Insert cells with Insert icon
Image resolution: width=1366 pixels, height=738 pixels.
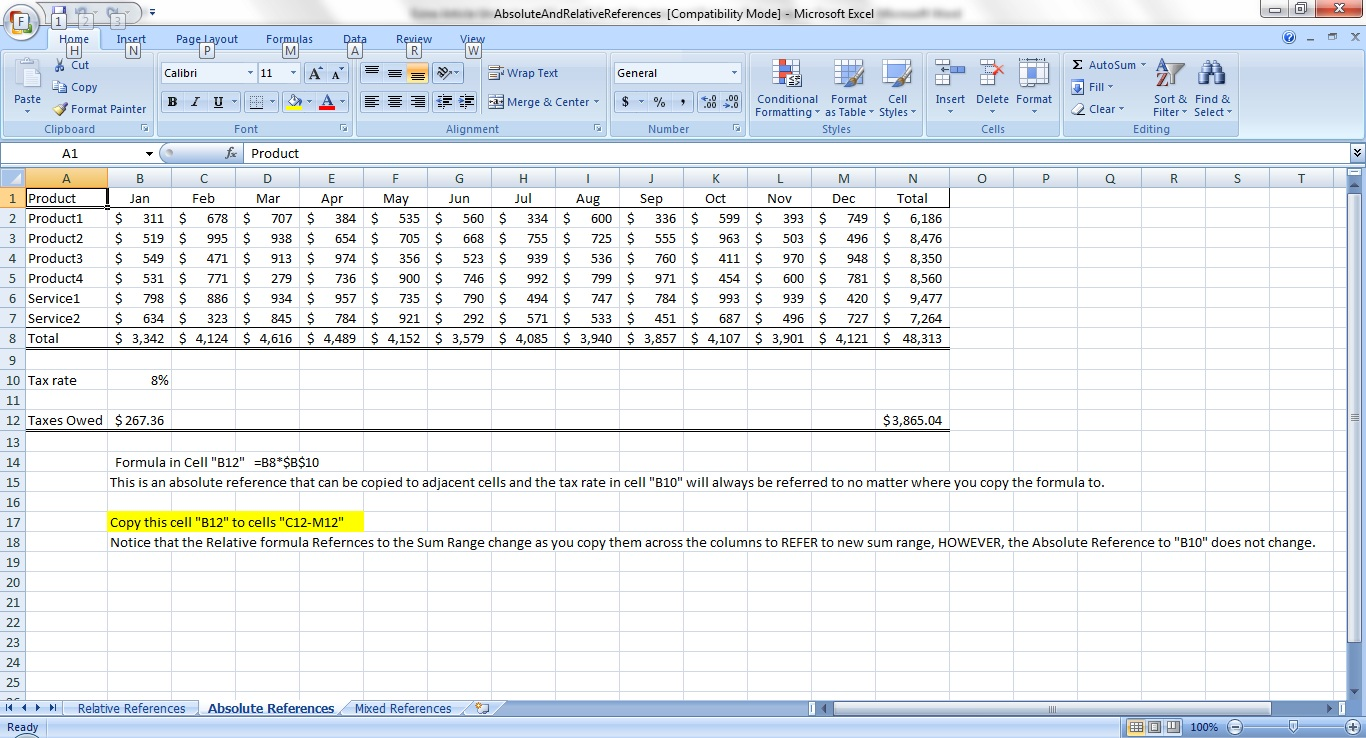click(950, 74)
